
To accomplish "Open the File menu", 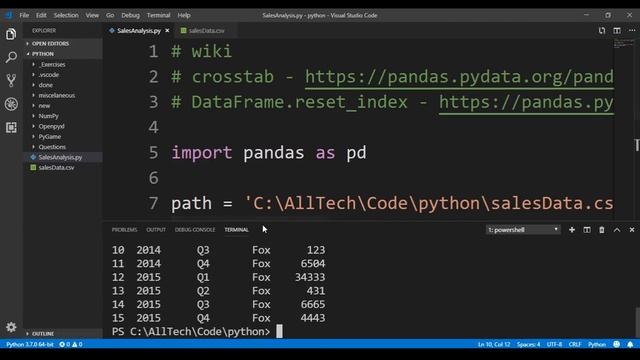I will 24,15.
